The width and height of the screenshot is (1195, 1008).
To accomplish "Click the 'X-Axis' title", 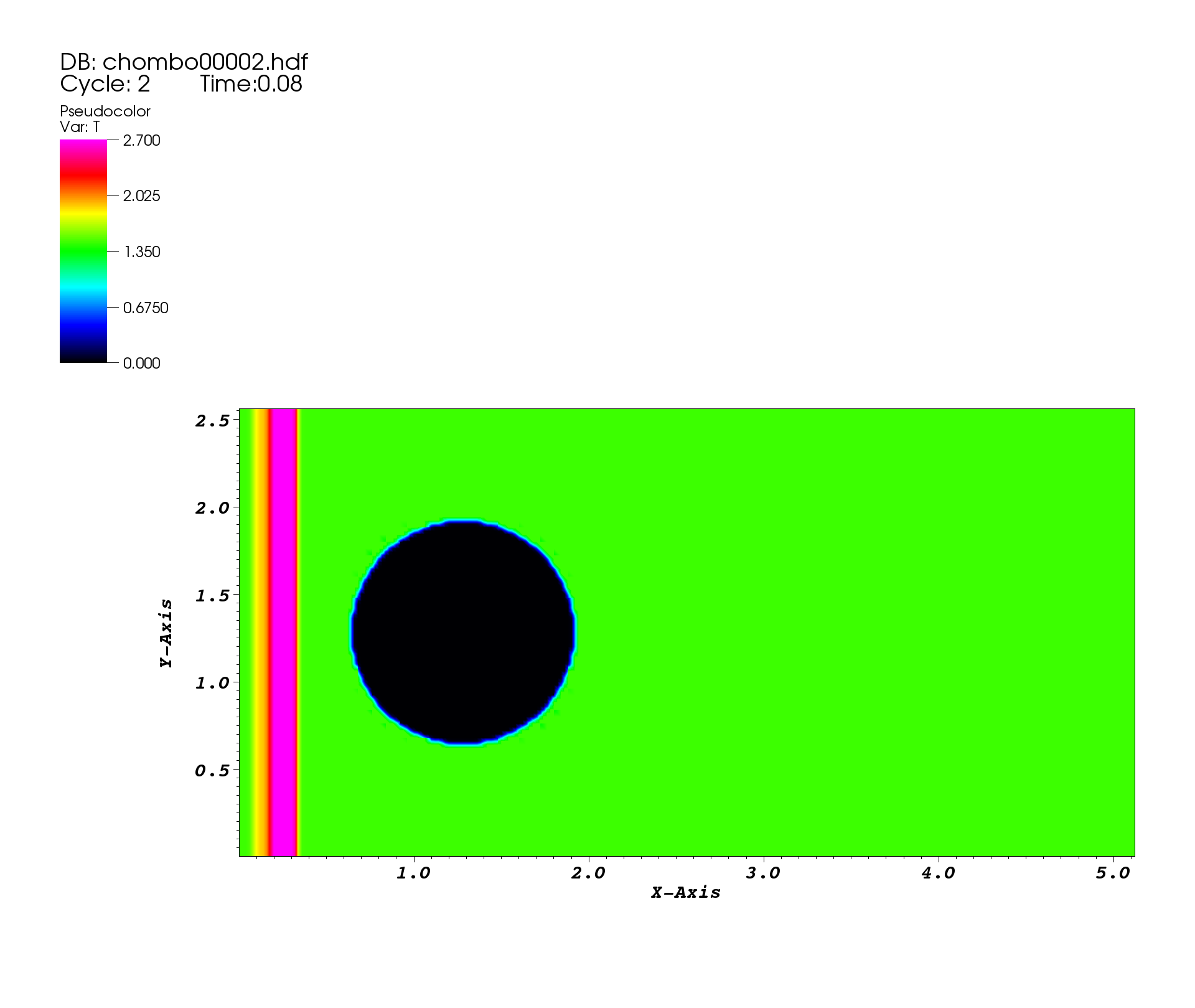I will (x=686, y=893).
